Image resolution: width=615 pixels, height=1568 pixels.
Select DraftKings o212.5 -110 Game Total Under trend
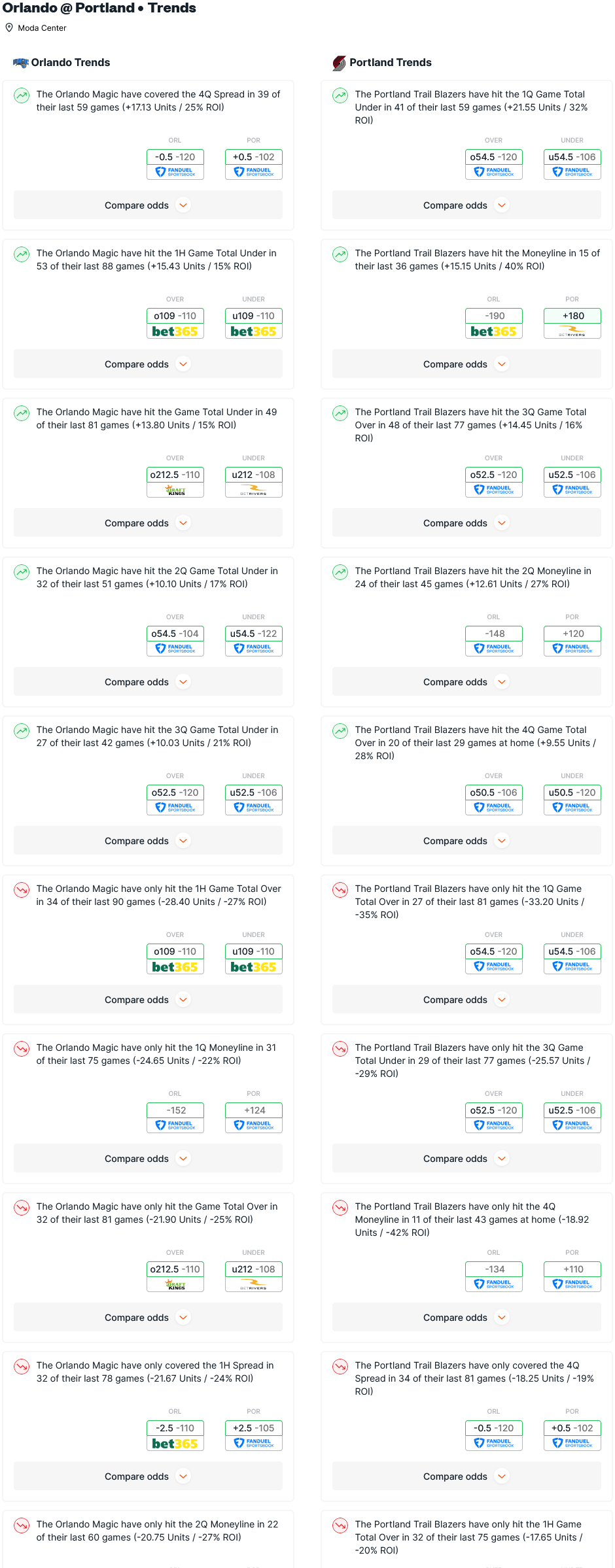click(175, 482)
